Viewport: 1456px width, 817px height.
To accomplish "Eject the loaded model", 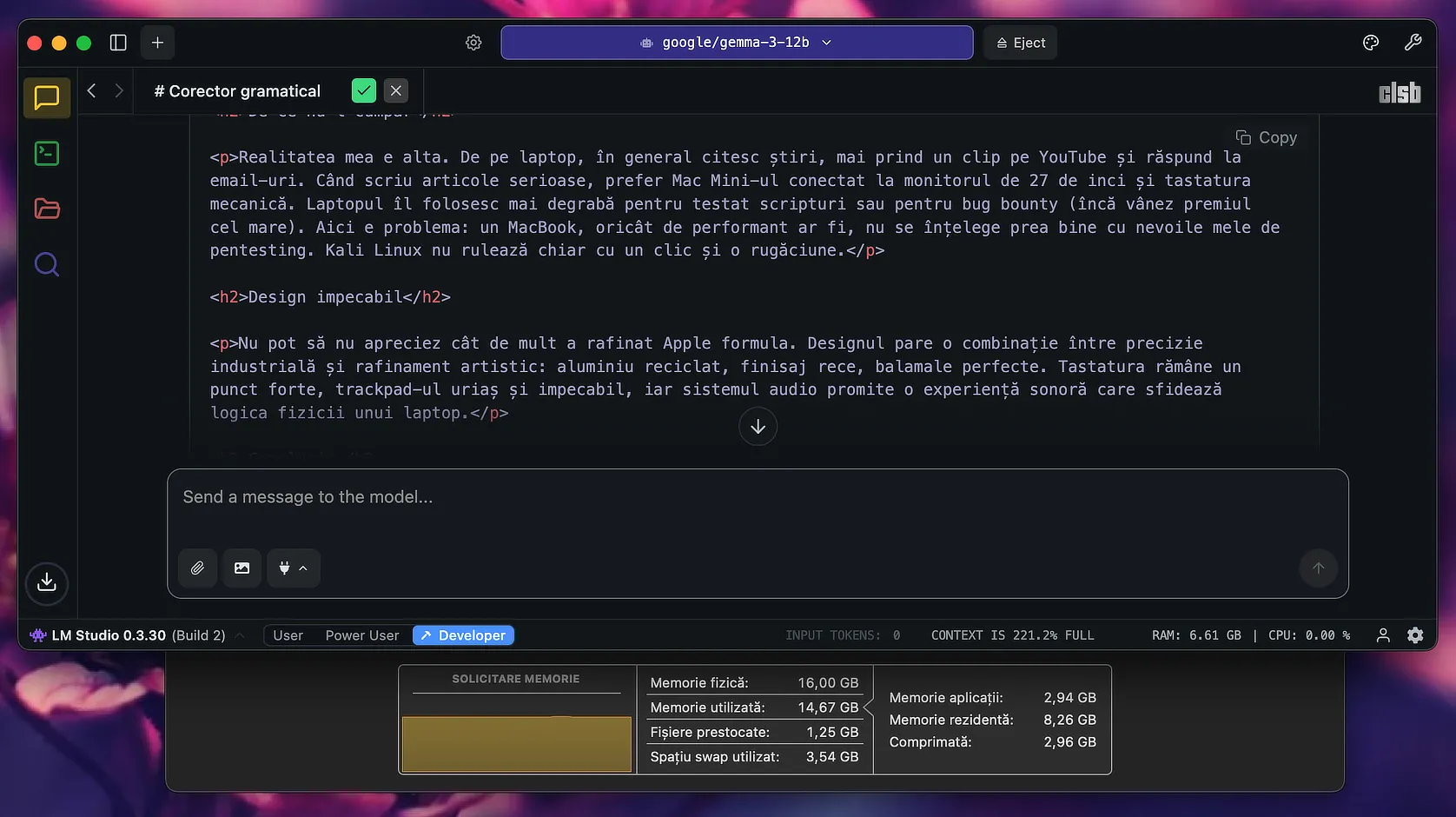I will 1020,43.
